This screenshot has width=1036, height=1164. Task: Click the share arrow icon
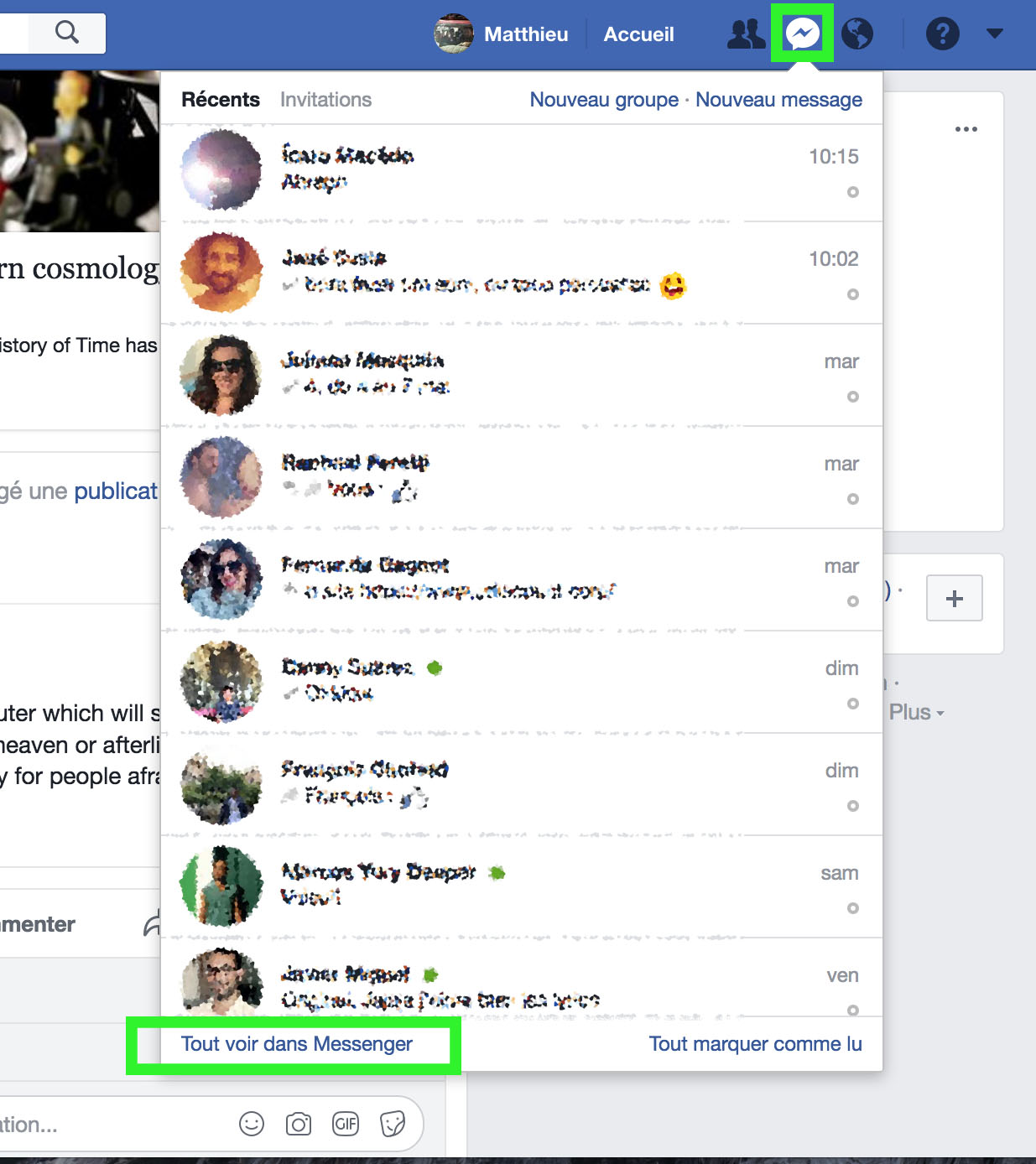click(x=152, y=924)
